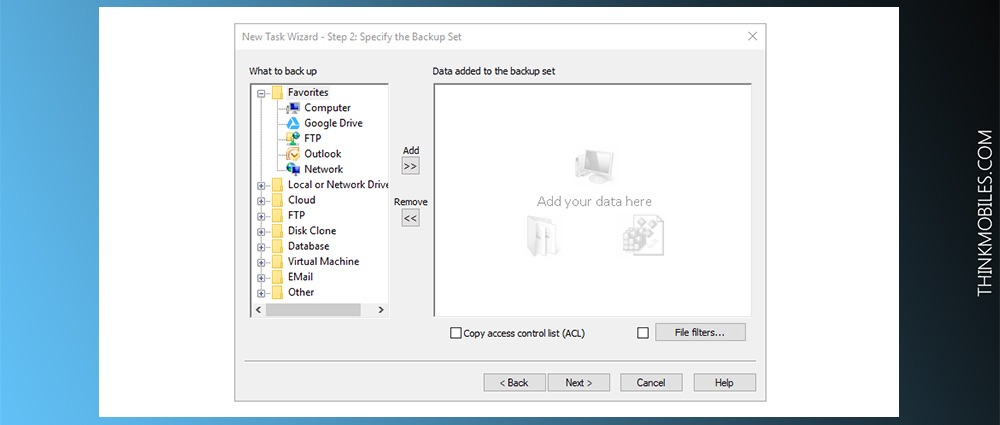The image size is (1000, 425).
Task: Expand the Other node
Action: click(261, 294)
